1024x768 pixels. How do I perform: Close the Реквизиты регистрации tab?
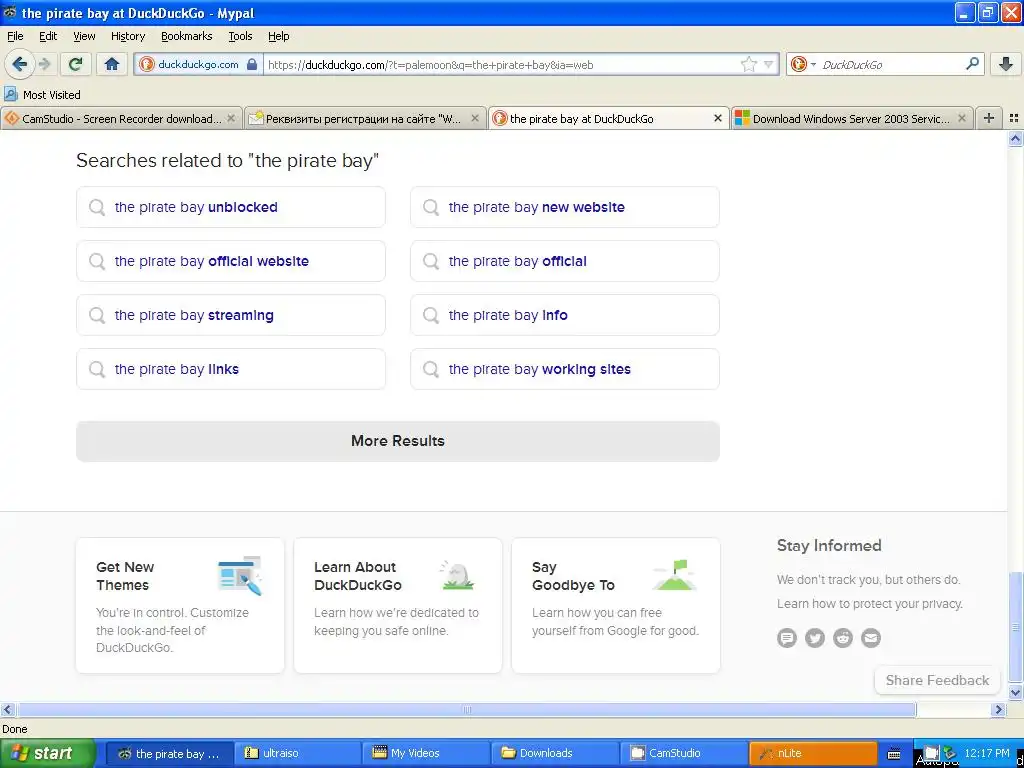point(475,118)
